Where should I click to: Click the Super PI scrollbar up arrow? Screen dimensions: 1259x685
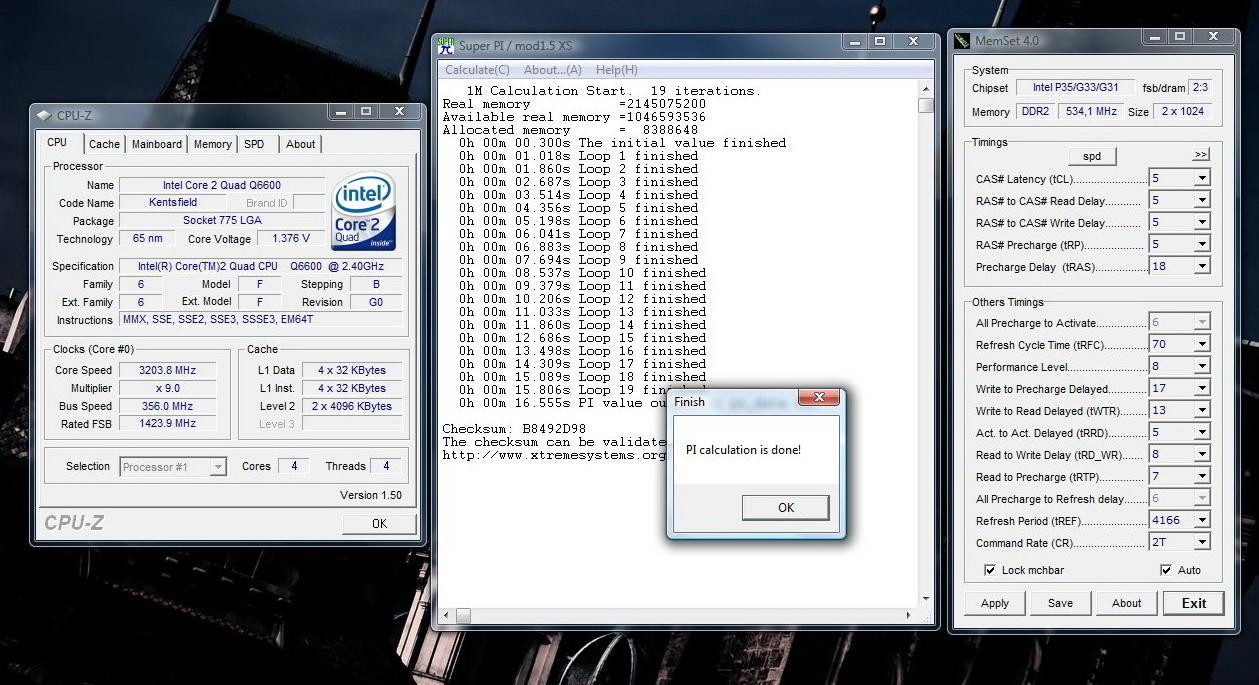tap(926, 89)
